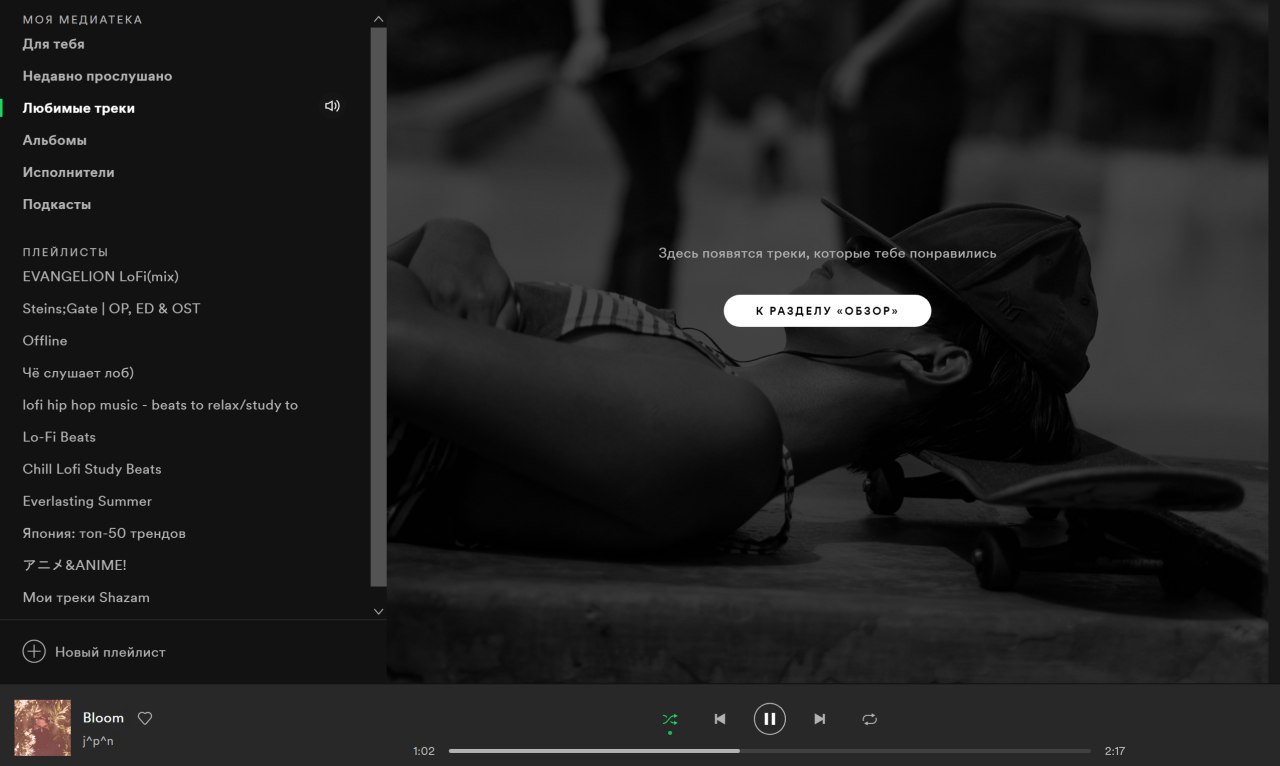The height and width of the screenshot is (766, 1280).
Task: Open Everlasting Summer playlist
Action: [x=87, y=501]
